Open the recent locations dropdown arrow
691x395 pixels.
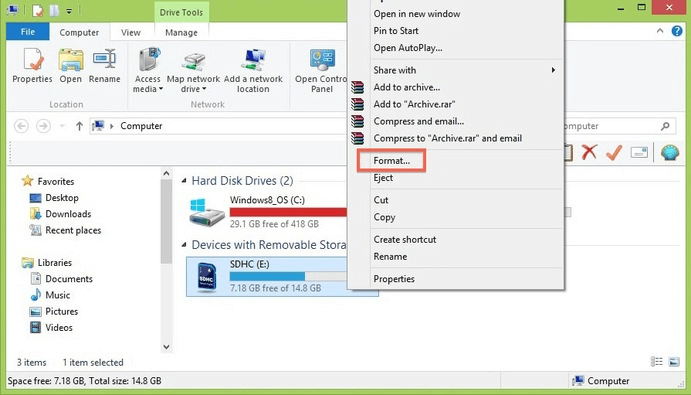click(x=62, y=126)
